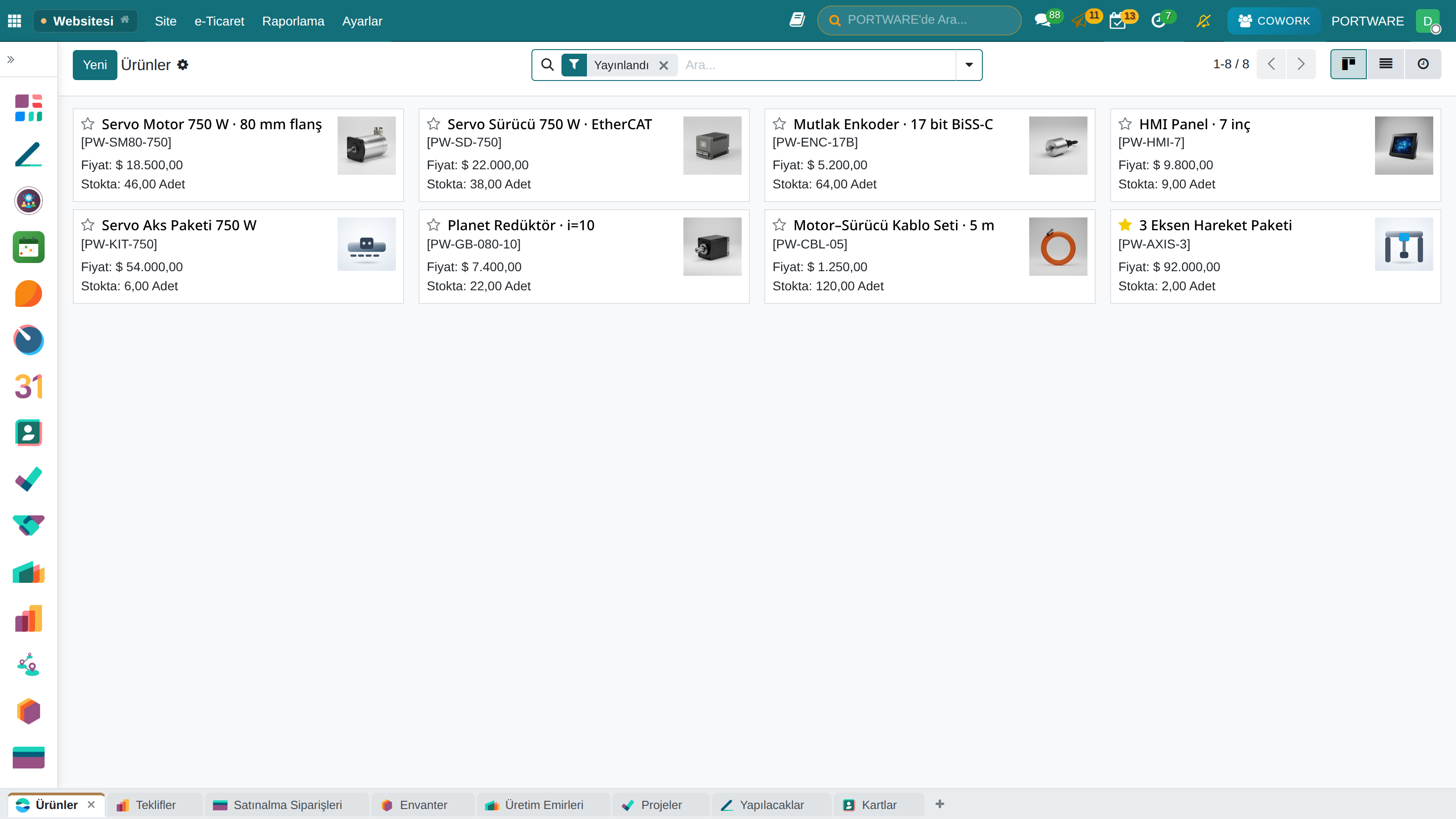Viewport: 1456px width, 819px height.
Task: Click the muted notification bell icon
Action: point(1203,21)
